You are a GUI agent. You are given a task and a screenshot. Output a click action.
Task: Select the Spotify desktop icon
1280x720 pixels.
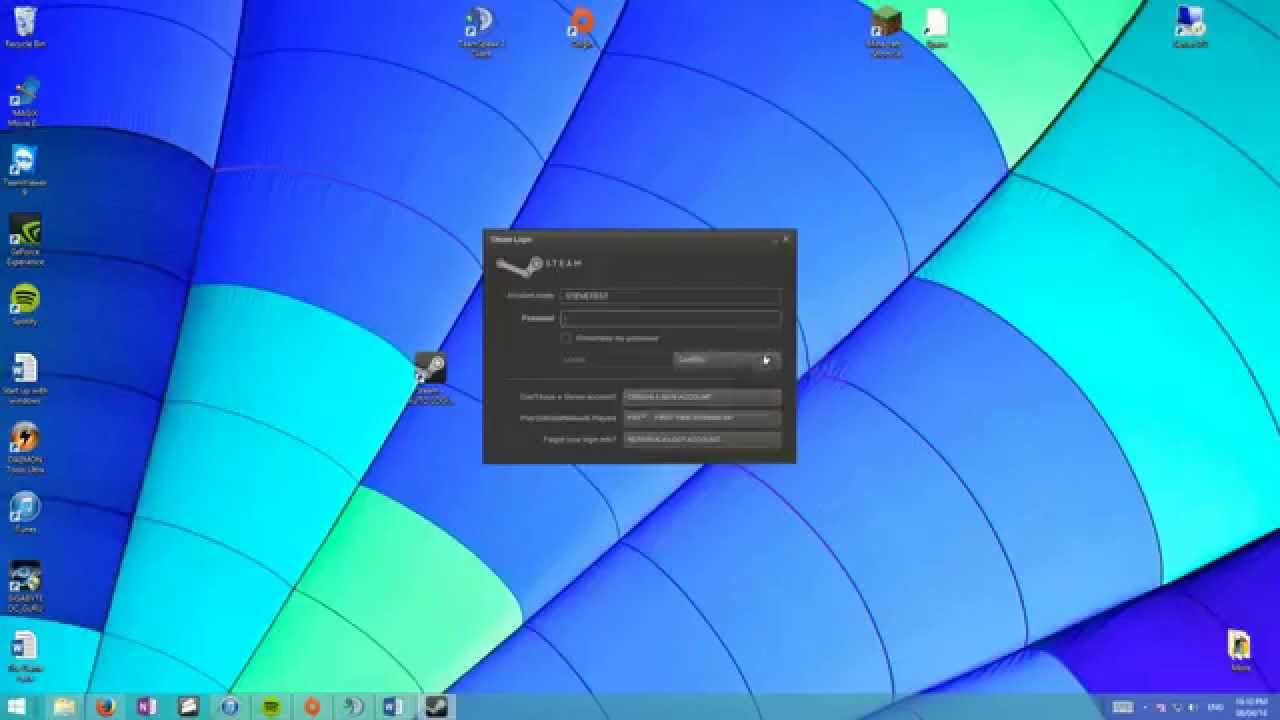(x=24, y=304)
